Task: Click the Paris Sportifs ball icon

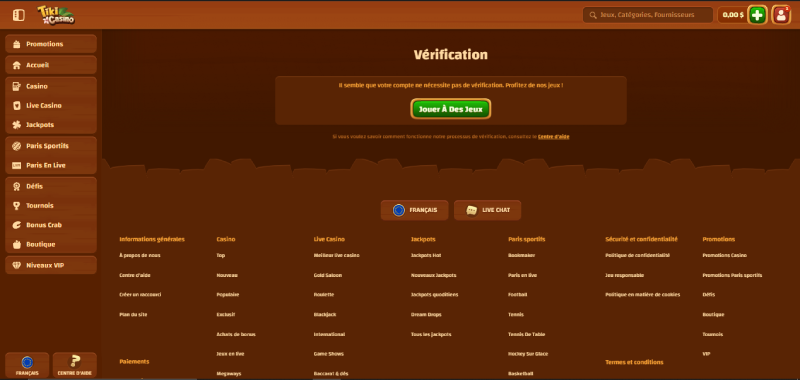Action: click(16, 146)
